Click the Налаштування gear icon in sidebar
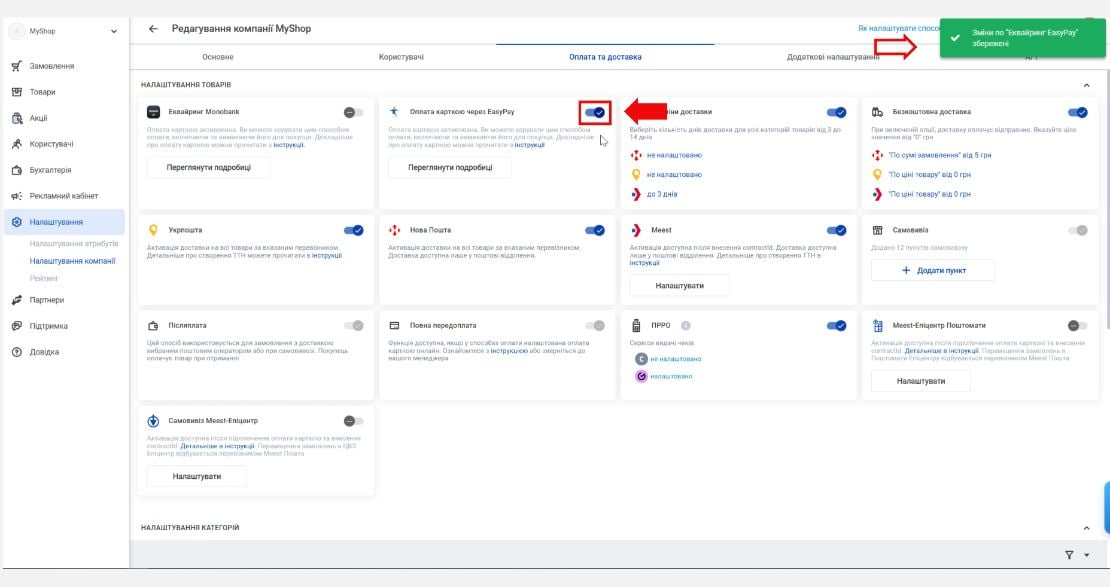Screen dimensions: 1110x587 coord(17,222)
